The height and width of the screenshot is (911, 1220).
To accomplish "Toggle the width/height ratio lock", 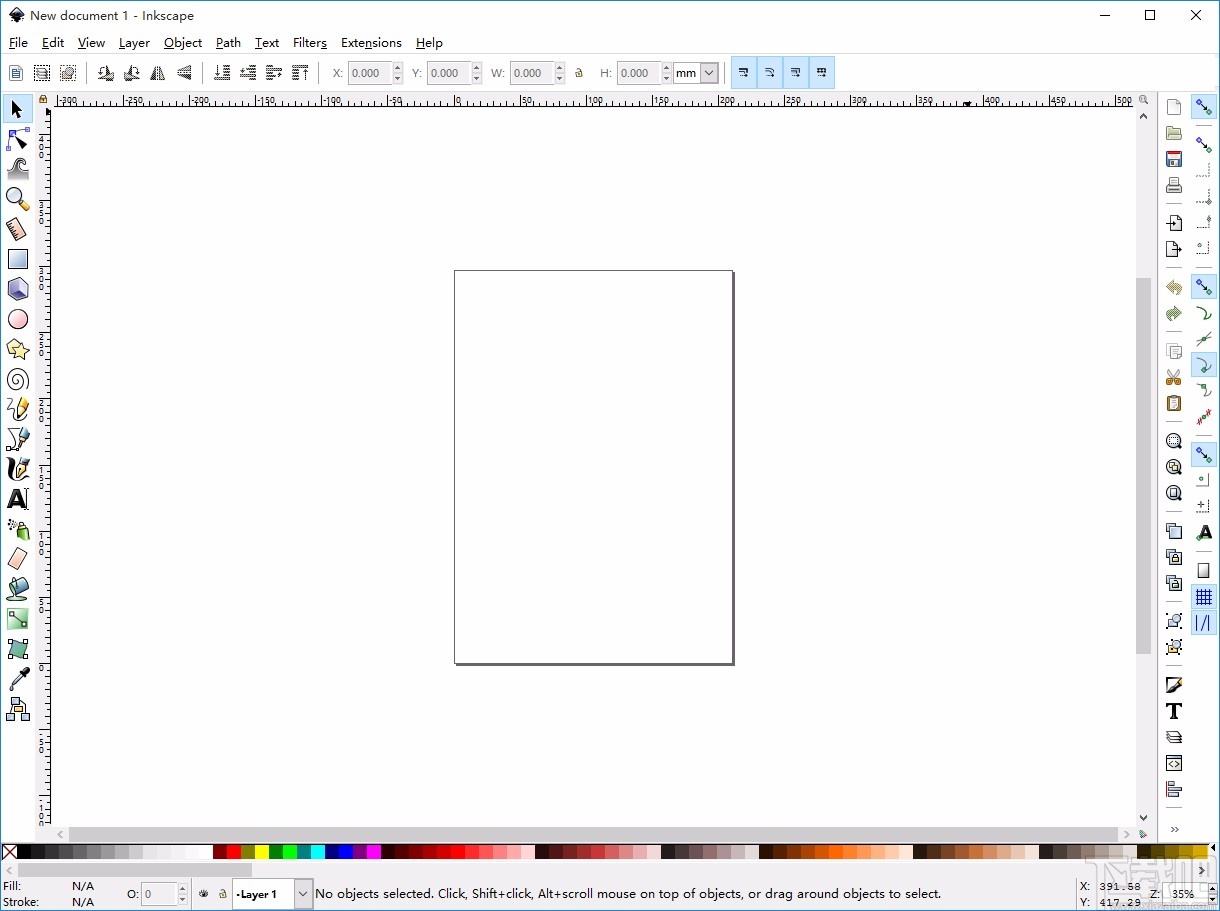I will (x=579, y=73).
